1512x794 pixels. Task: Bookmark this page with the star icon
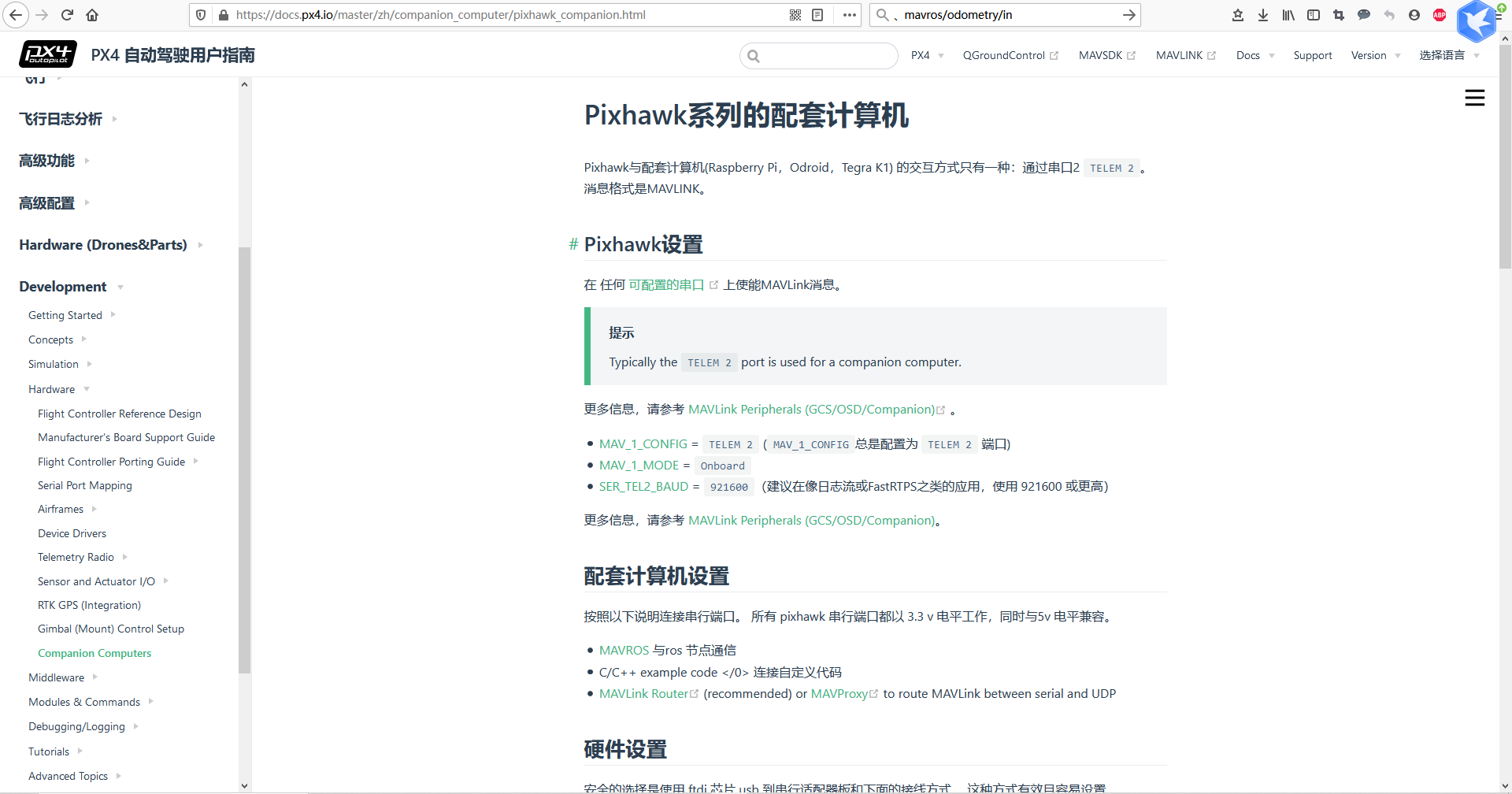(1238, 15)
